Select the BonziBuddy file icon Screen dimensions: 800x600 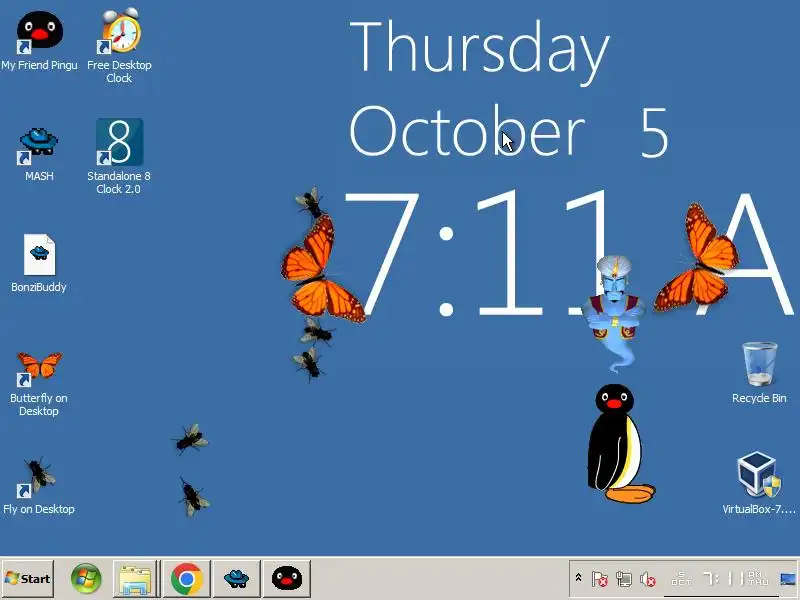(39, 263)
